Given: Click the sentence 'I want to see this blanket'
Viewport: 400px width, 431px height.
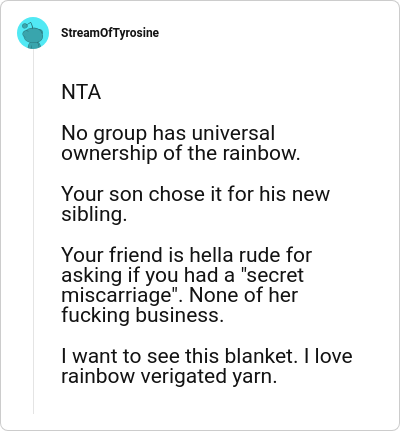Looking at the screenshot, I should click(179, 356).
